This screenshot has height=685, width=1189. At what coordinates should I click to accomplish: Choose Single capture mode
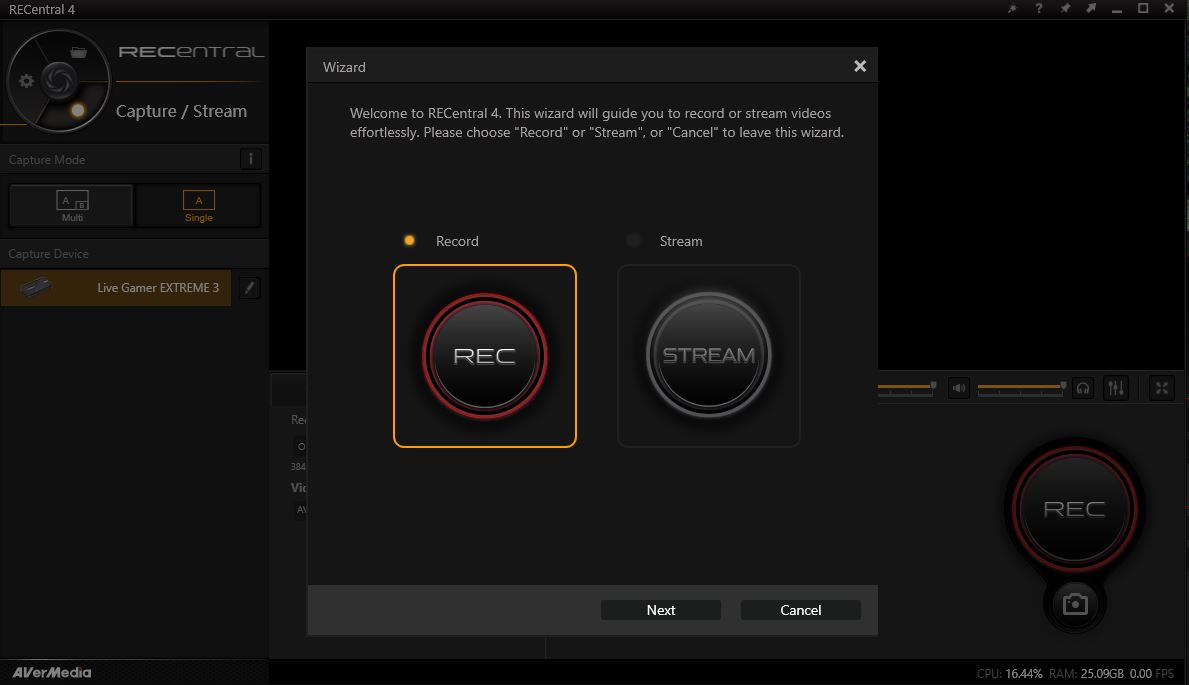[199, 206]
